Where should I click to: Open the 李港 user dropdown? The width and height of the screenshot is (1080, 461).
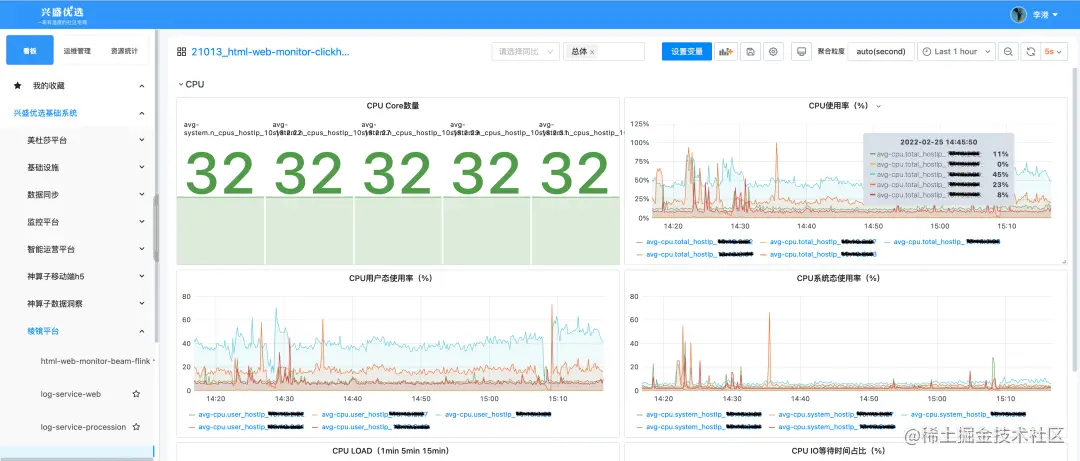coord(1044,14)
